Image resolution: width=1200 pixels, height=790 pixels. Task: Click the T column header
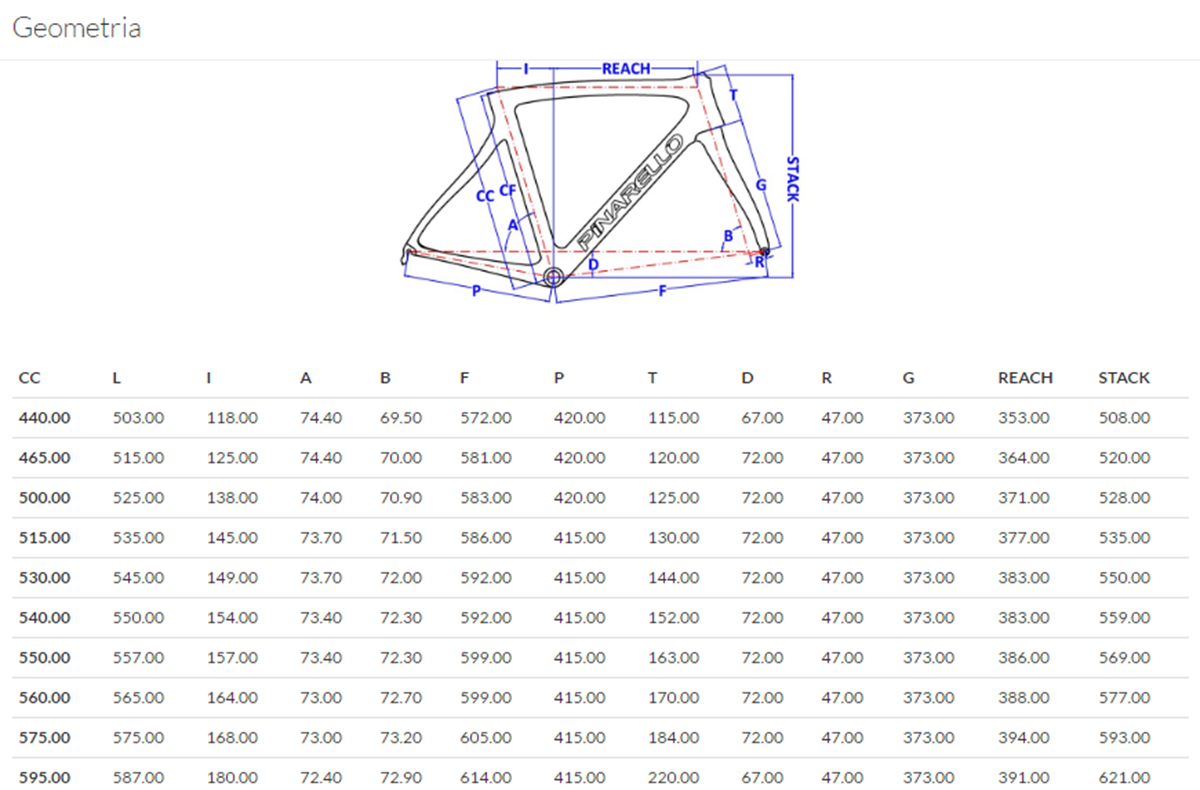652,378
